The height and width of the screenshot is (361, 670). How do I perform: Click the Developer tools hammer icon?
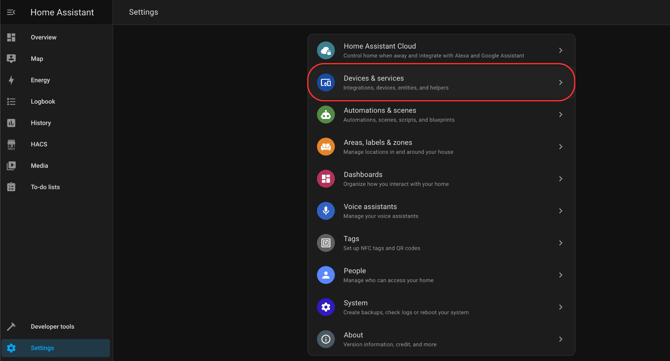click(11, 326)
